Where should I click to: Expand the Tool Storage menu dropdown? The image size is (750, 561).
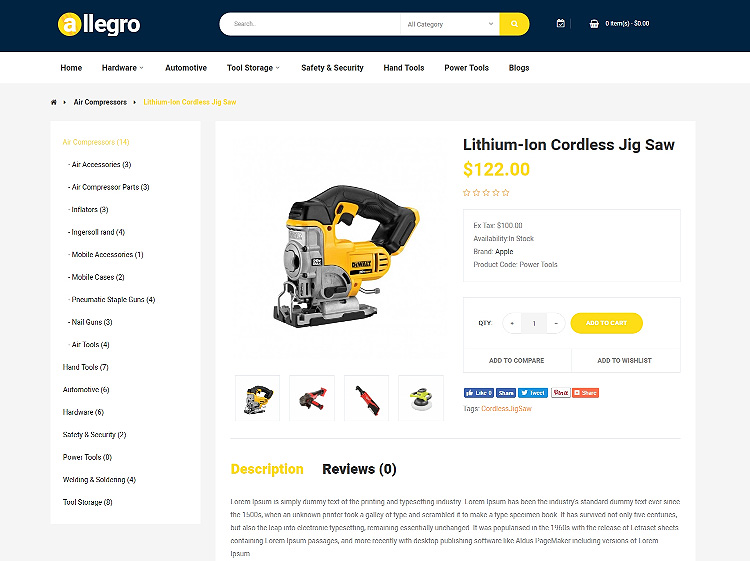[253, 68]
